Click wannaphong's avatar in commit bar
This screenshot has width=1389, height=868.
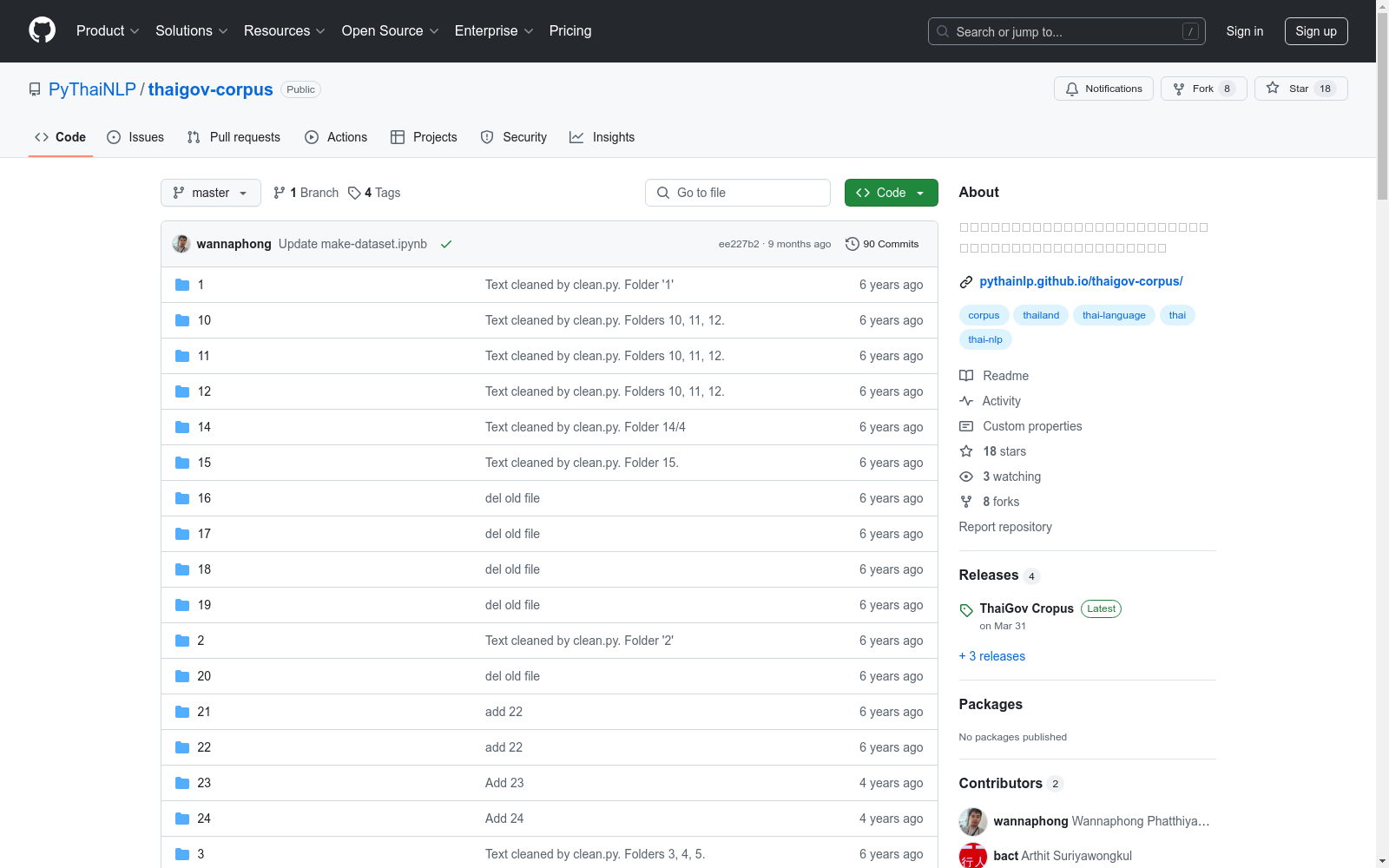click(x=181, y=244)
